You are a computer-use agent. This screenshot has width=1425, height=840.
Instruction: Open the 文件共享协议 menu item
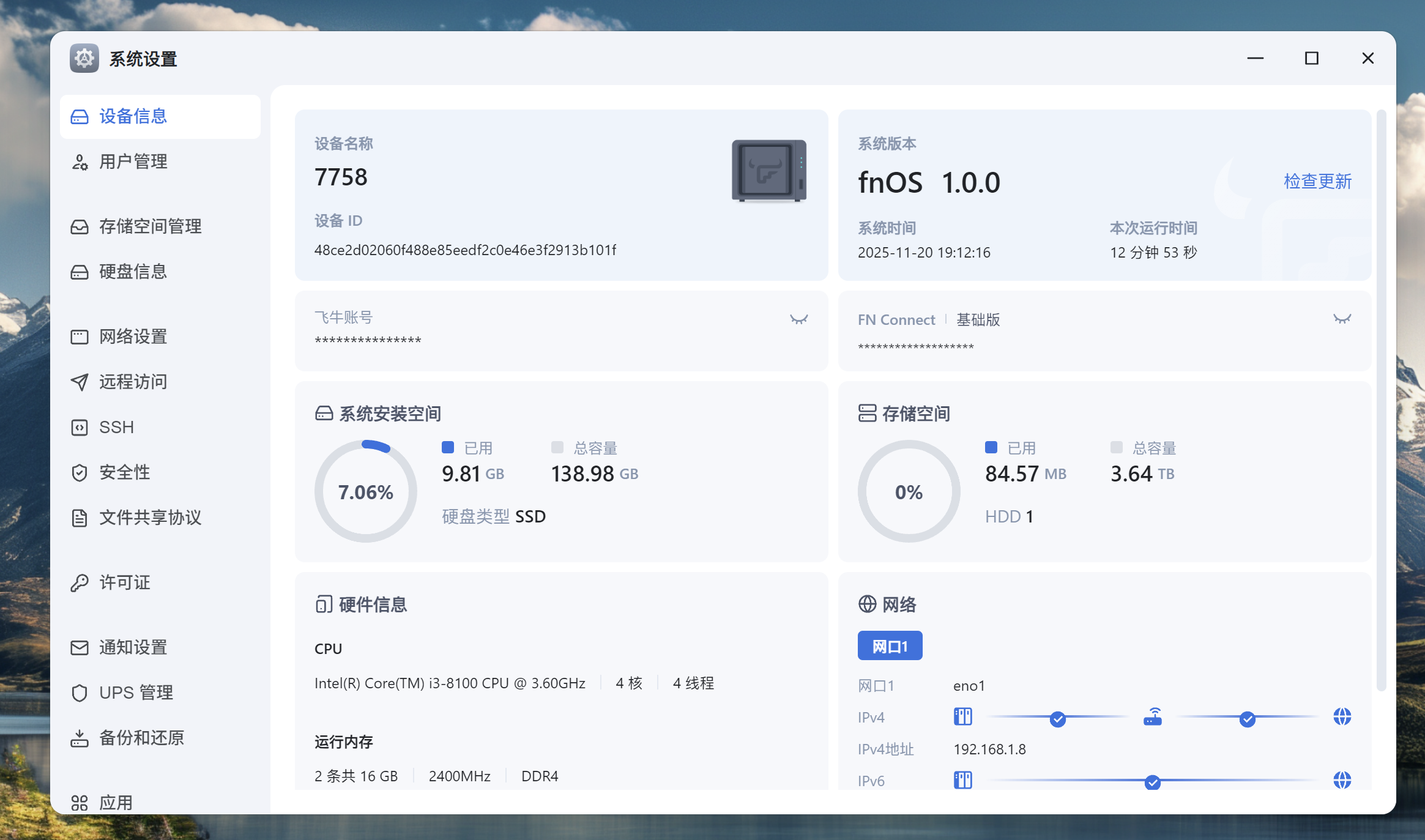tap(151, 518)
